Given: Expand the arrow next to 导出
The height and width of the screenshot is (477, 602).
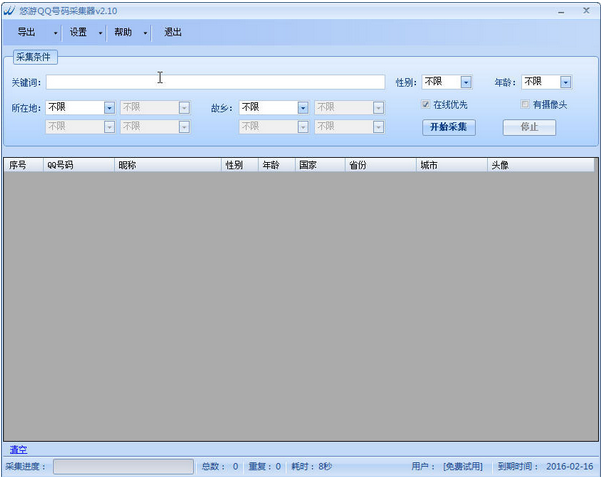Looking at the screenshot, I should click(x=55, y=33).
